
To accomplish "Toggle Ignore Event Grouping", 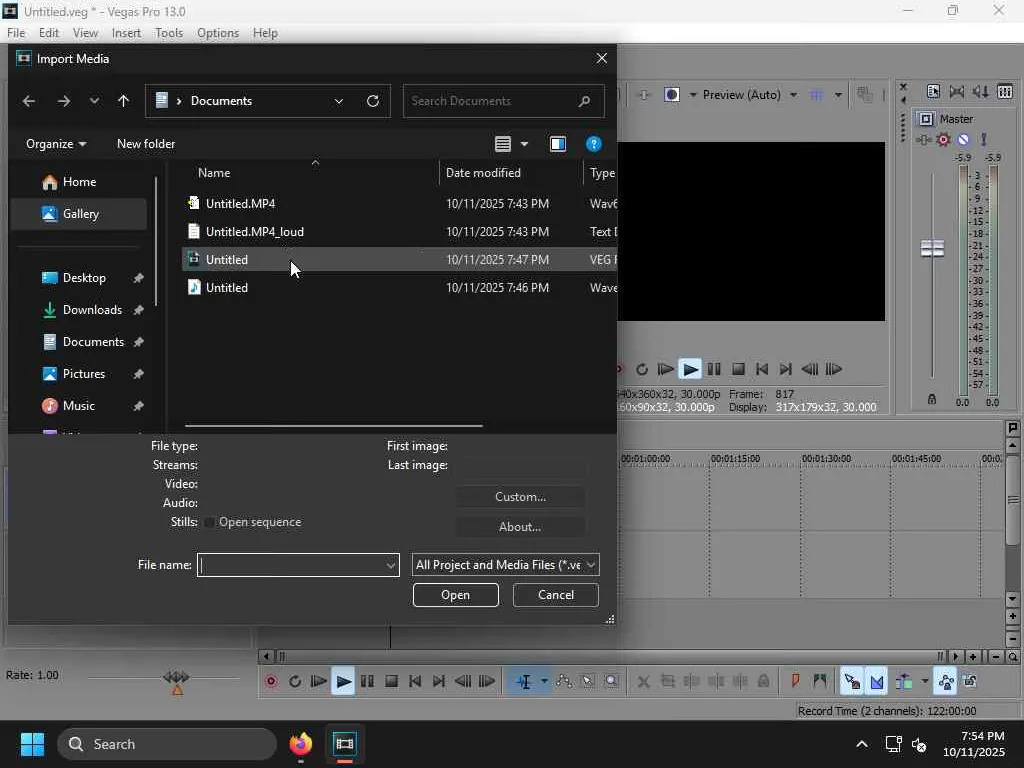I will tap(970, 682).
